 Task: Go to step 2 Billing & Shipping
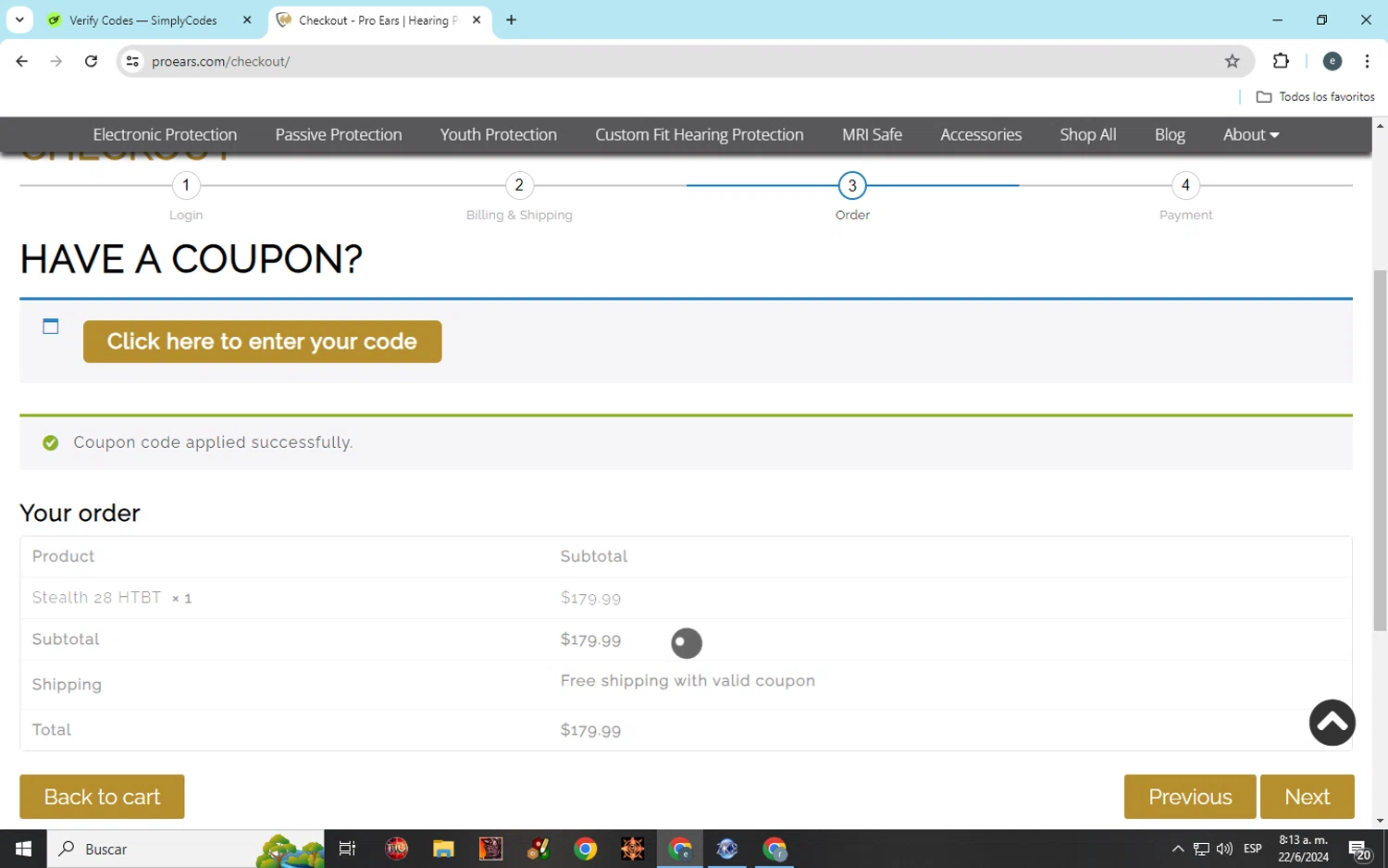[x=519, y=185]
